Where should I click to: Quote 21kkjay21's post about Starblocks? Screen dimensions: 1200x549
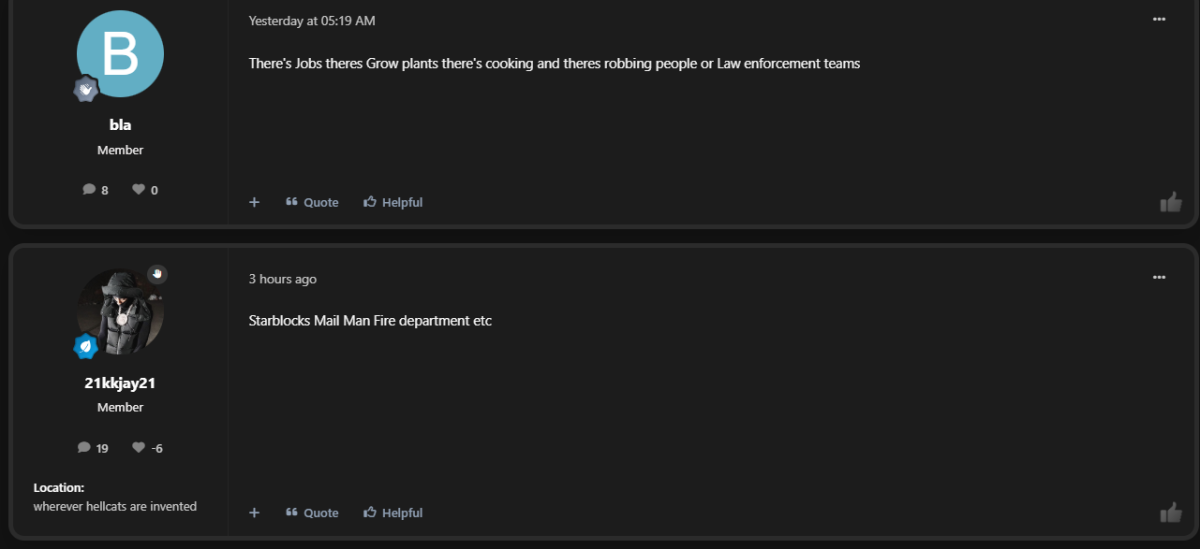[x=312, y=512]
